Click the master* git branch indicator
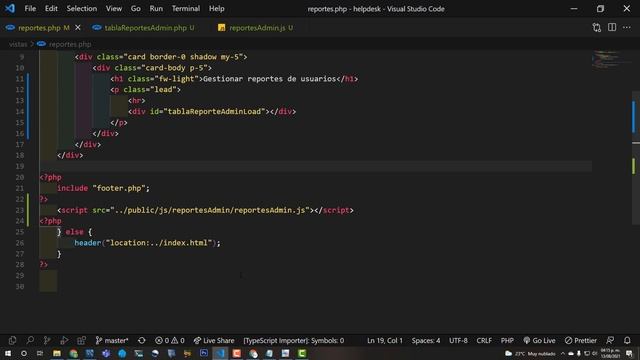 [112, 340]
